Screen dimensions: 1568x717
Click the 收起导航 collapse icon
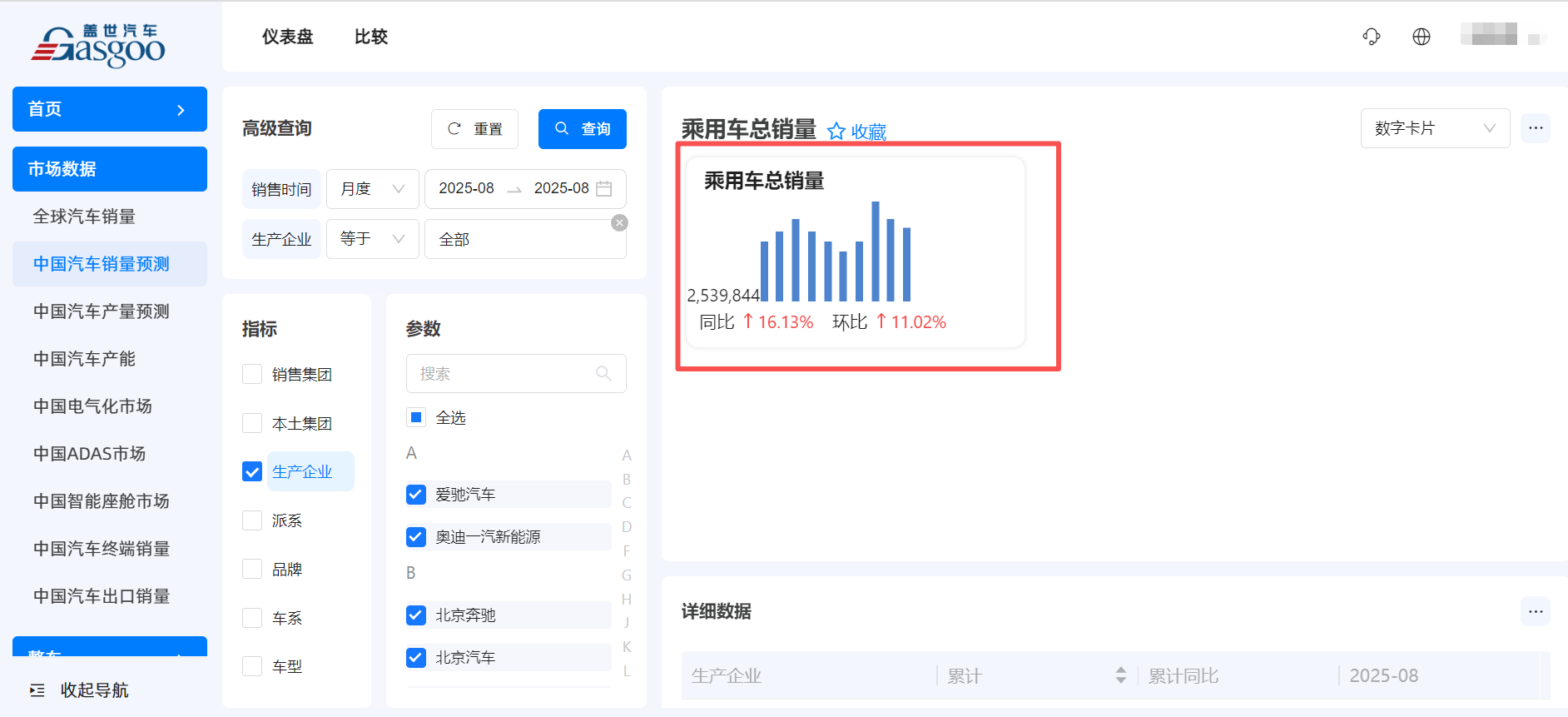[x=37, y=690]
